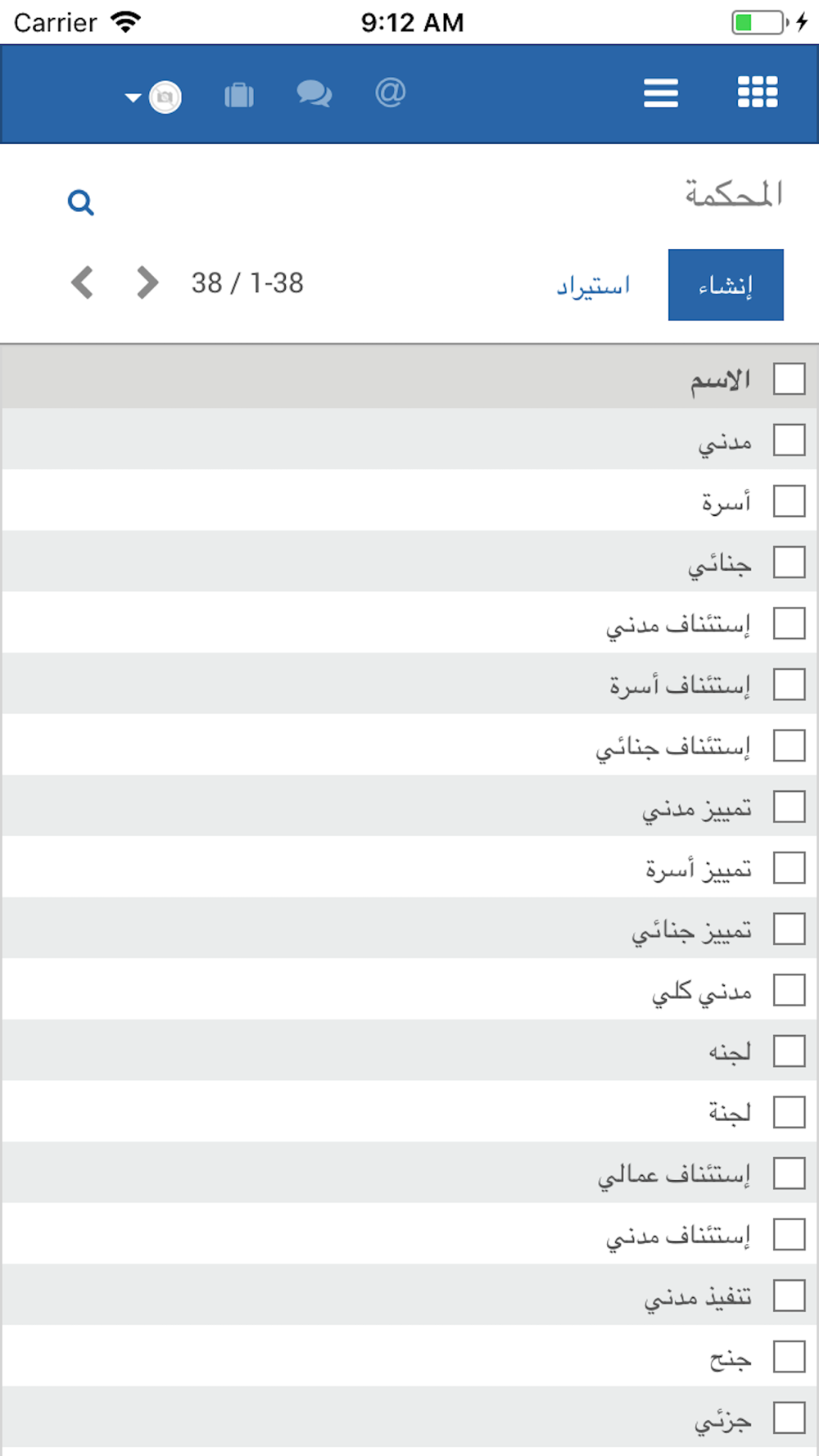Screen dimensions: 819x1456
Task: Open the hamburger menu icon
Action: [661, 93]
